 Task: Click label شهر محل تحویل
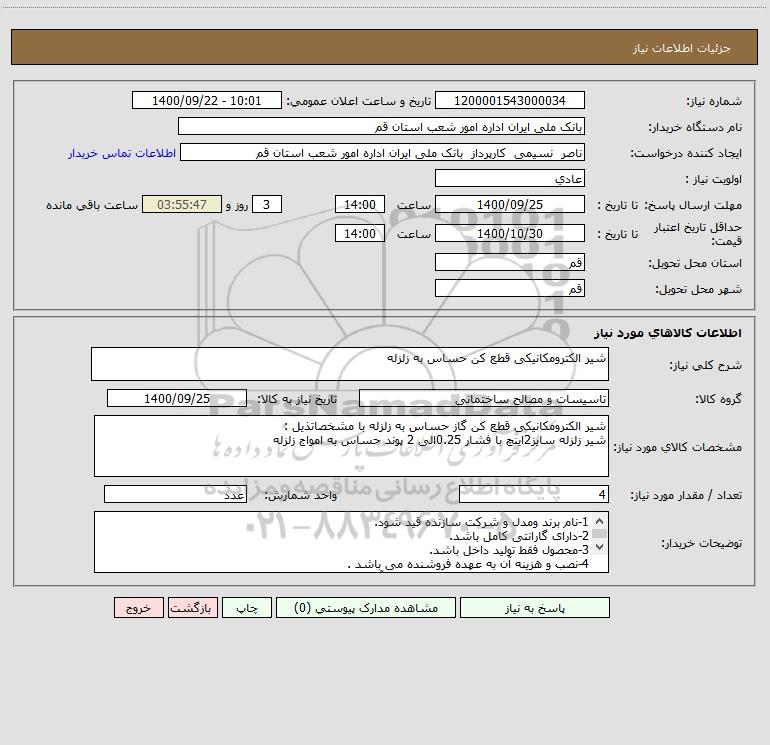tap(698, 289)
